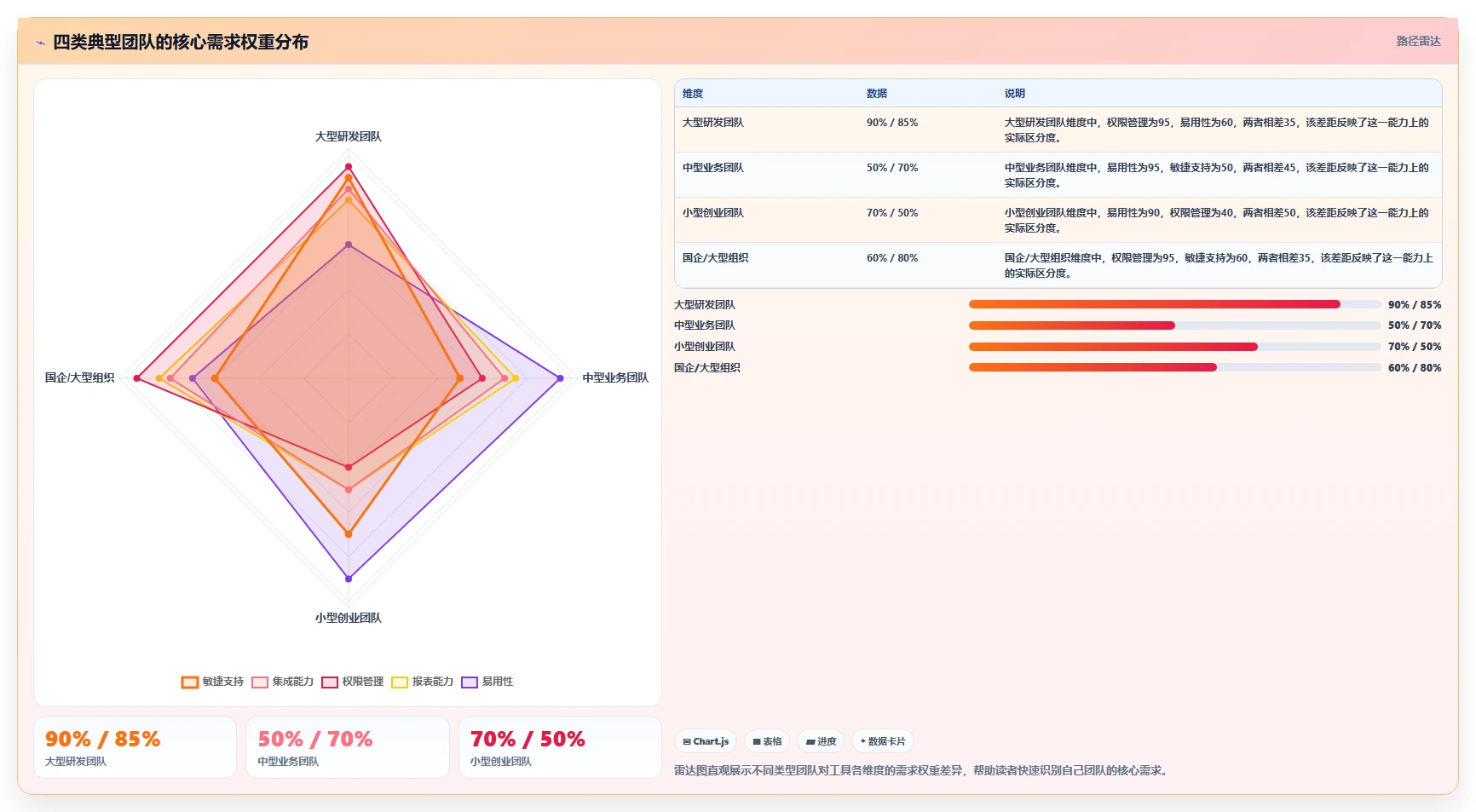
Task: Click 国企/大型组织 row description text
Action: point(1219,266)
